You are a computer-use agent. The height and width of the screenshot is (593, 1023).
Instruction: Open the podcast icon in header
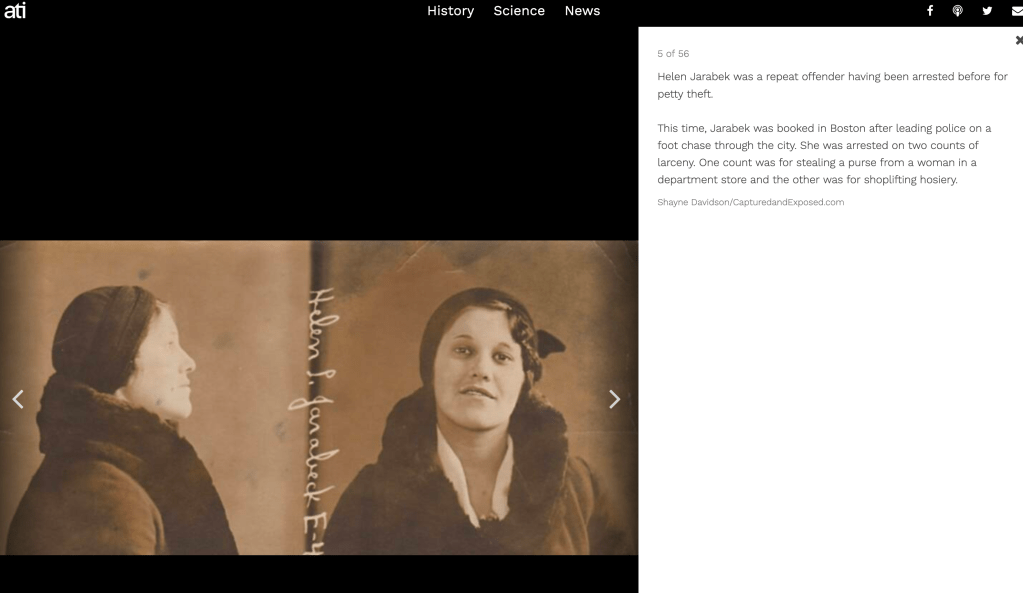957,10
